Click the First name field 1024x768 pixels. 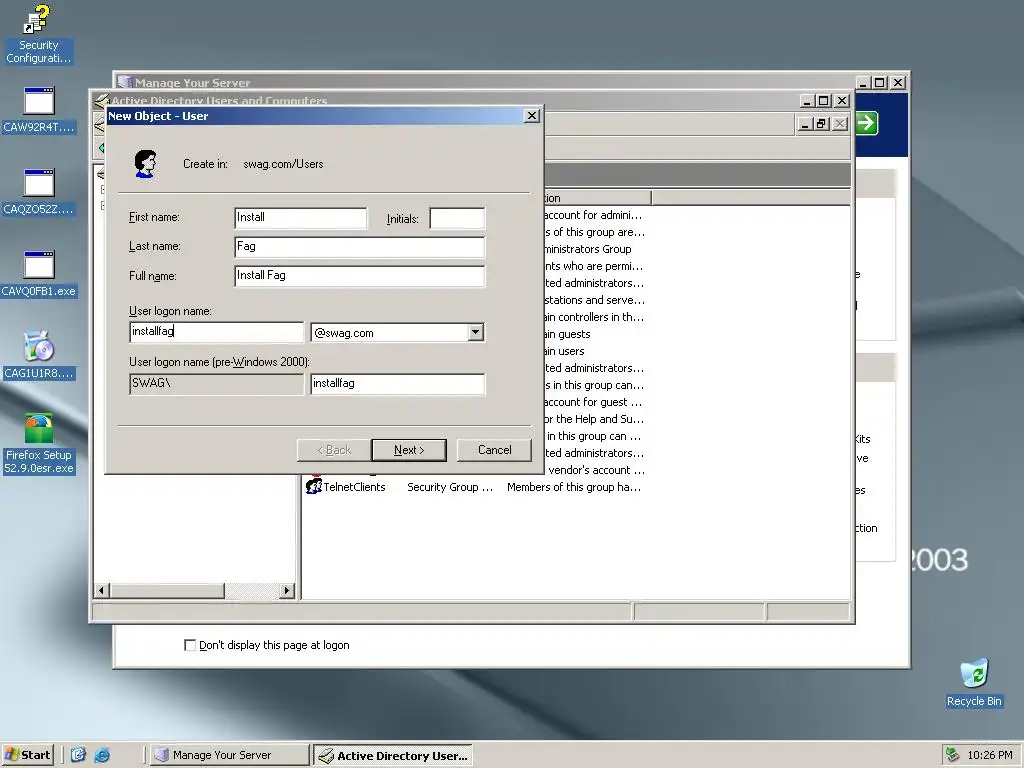coord(300,218)
